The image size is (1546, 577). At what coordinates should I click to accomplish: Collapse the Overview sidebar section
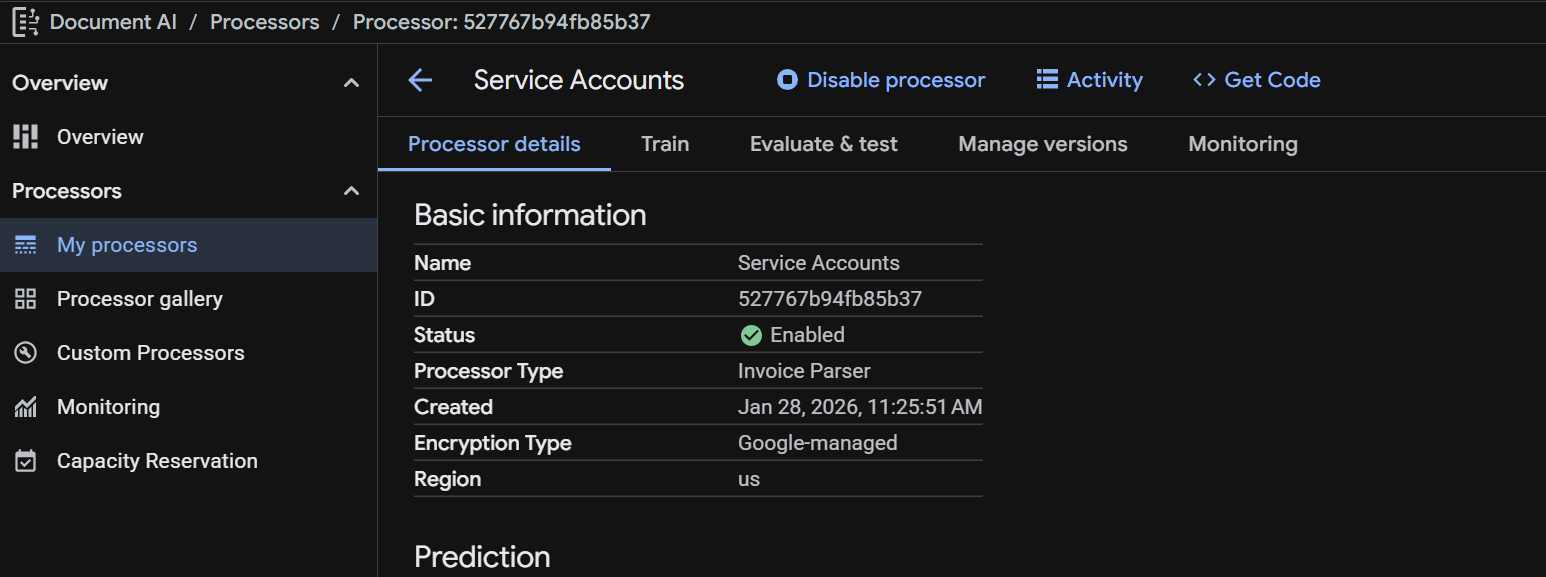click(351, 83)
